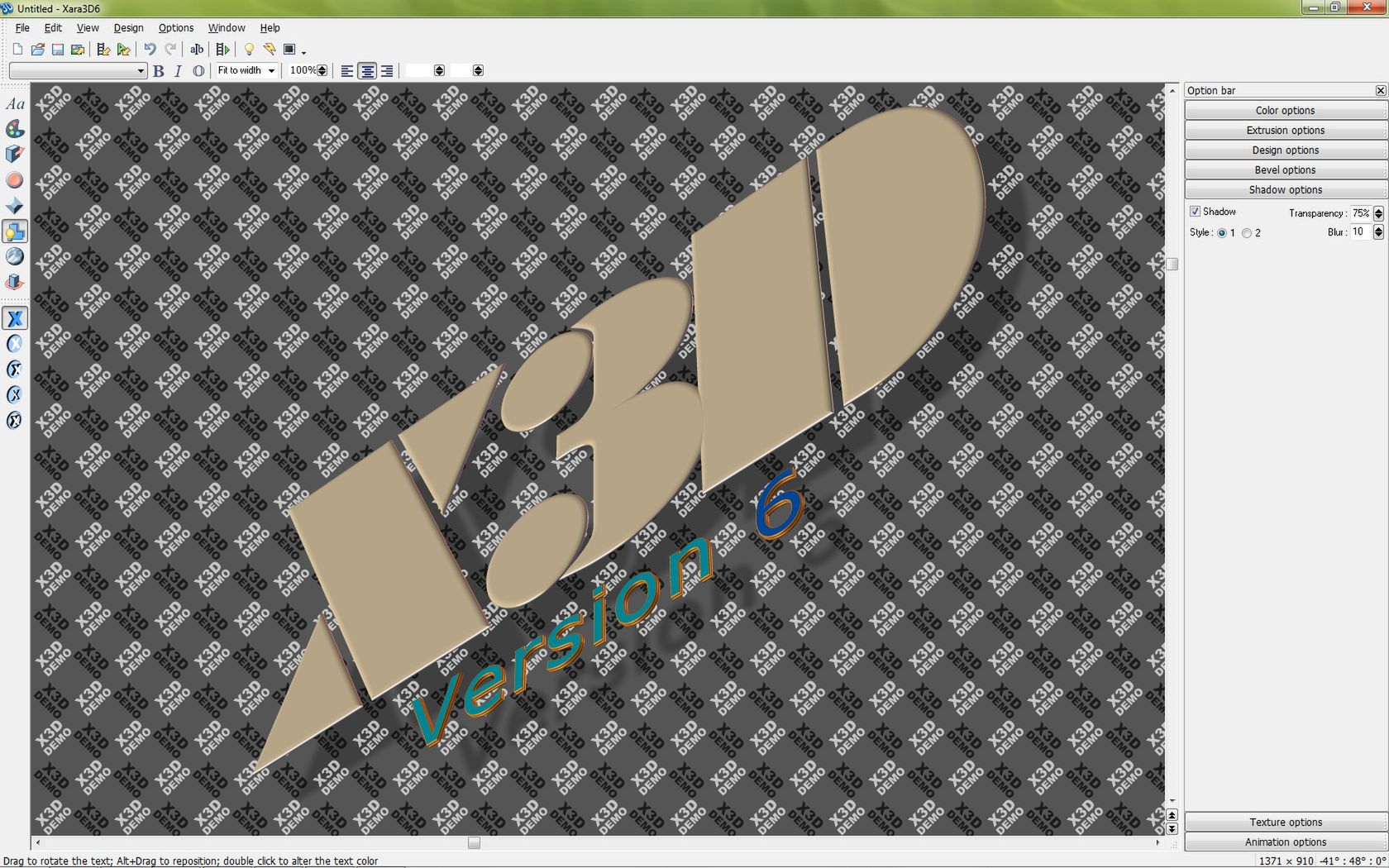Expand Design options panel

pyautogui.click(x=1286, y=150)
